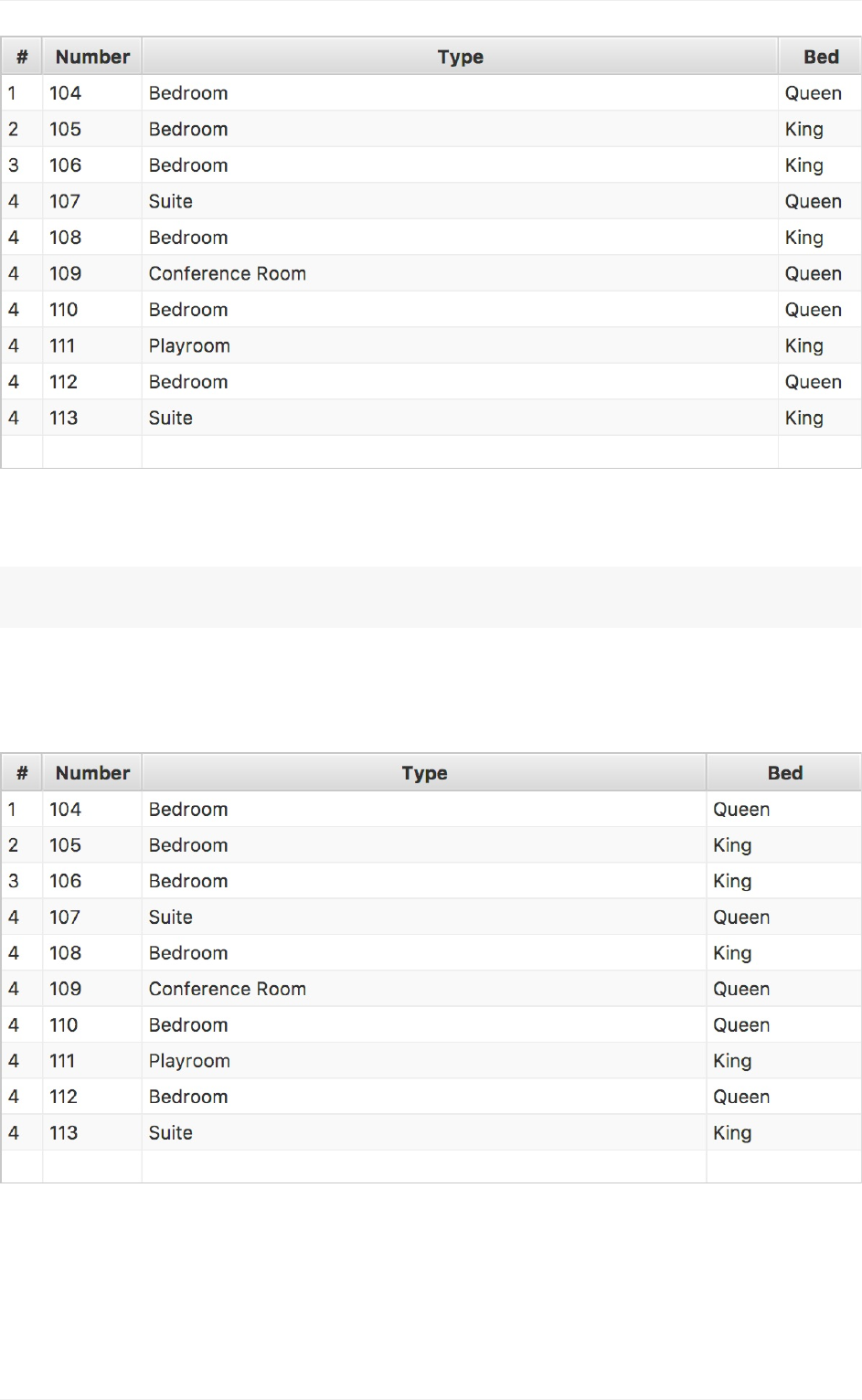Click the # column header in first table

tap(22, 57)
